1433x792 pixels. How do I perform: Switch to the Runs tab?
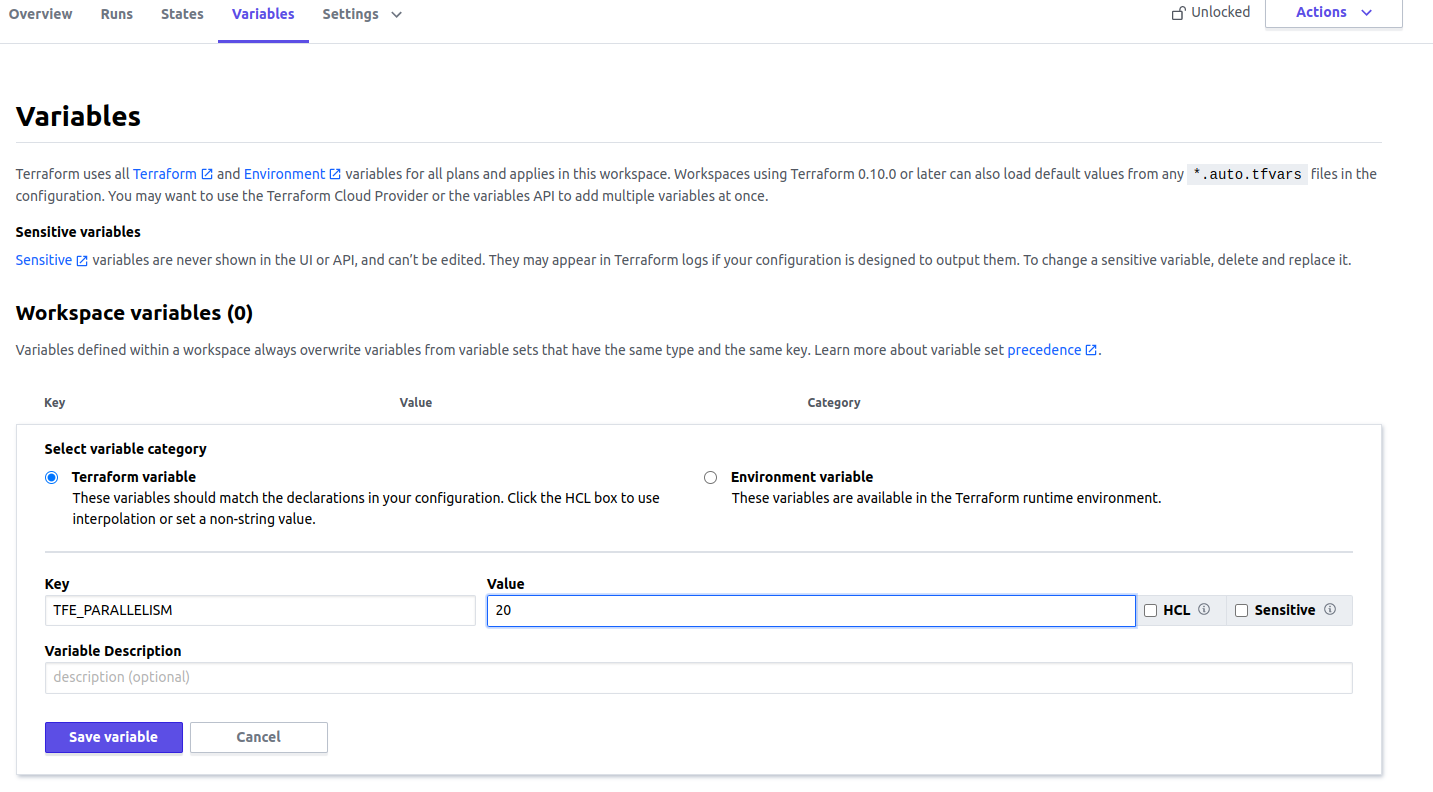[116, 14]
